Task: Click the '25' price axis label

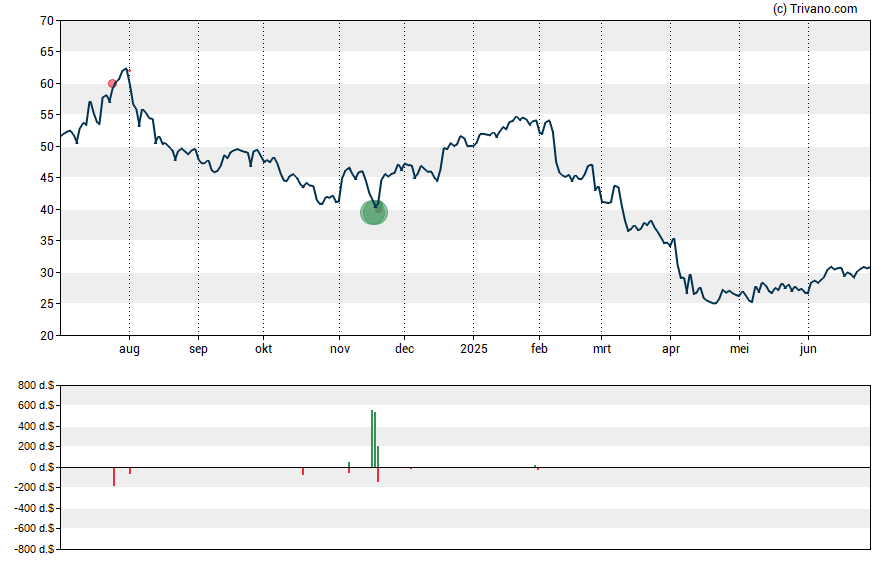Action: point(47,304)
